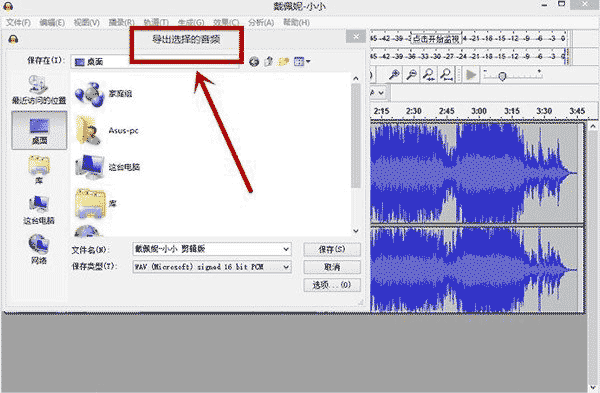Click the Fit Project zoom icon
The height and width of the screenshot is (393, 600).
point(446,75)
